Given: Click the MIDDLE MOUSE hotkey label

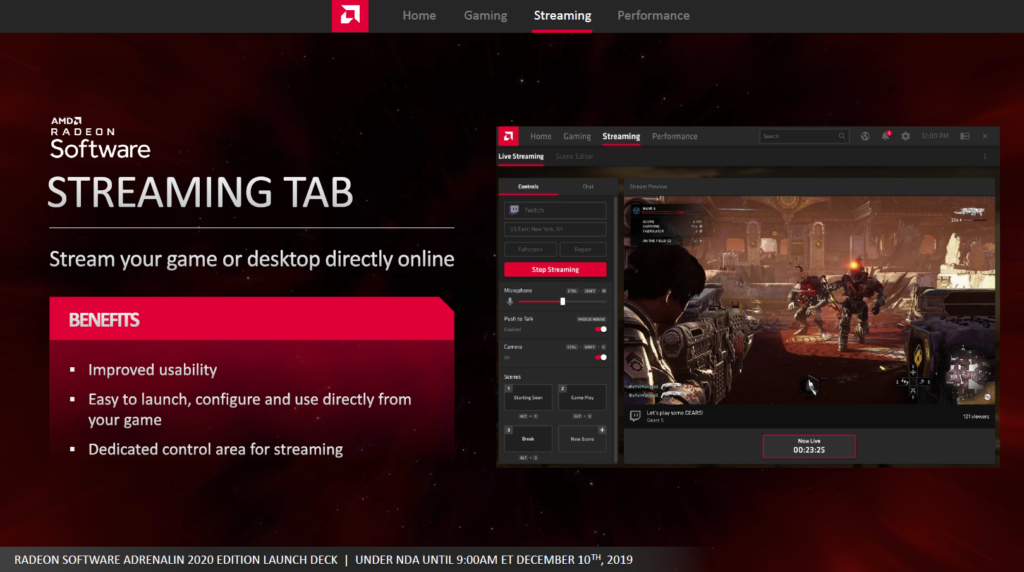Looking at the screenshot, I should [x=591, y=319].
